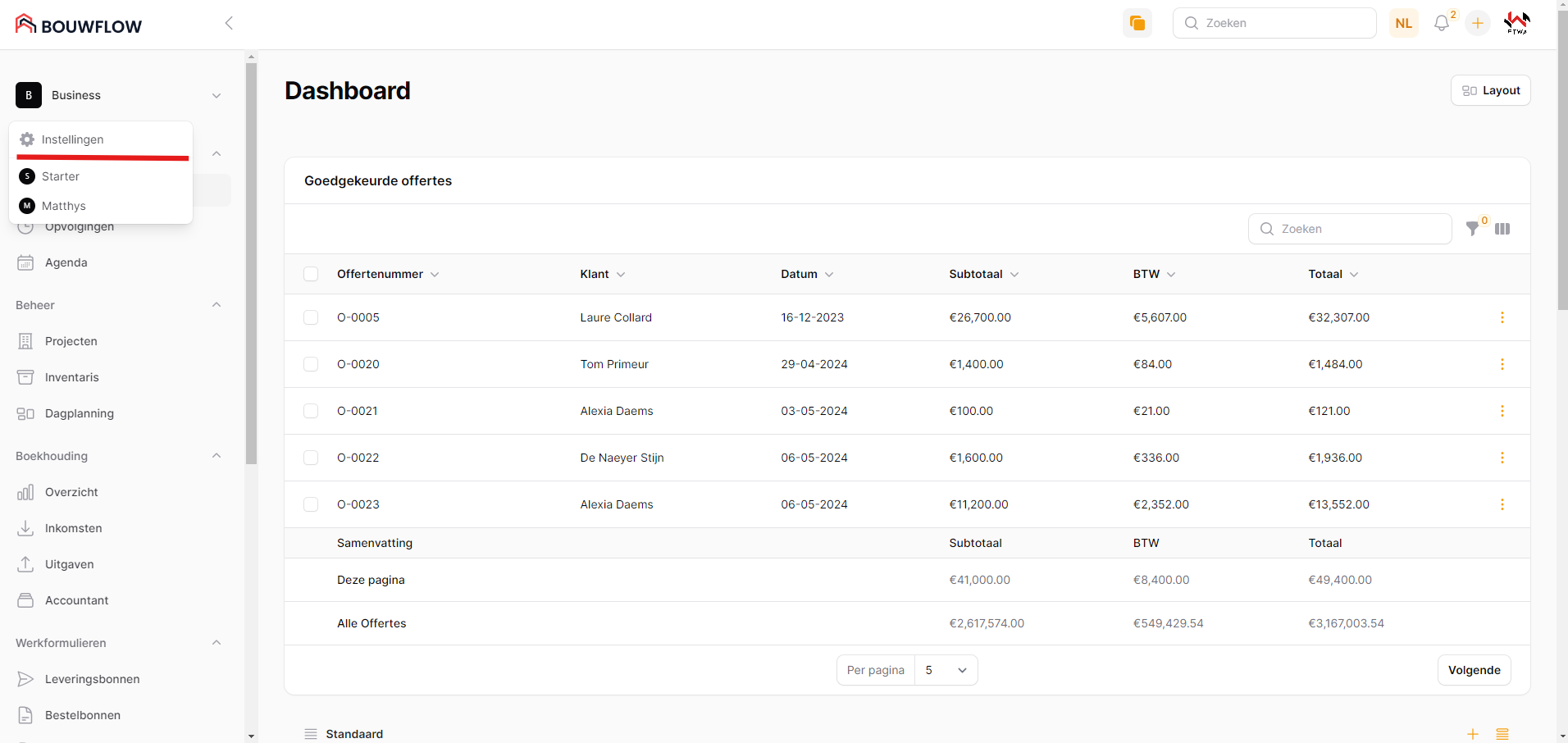Image resolution: width=1568 pixels, height=743 pixels.
Task: Open row actions menu for O-0022
Action: [1502, 458]
